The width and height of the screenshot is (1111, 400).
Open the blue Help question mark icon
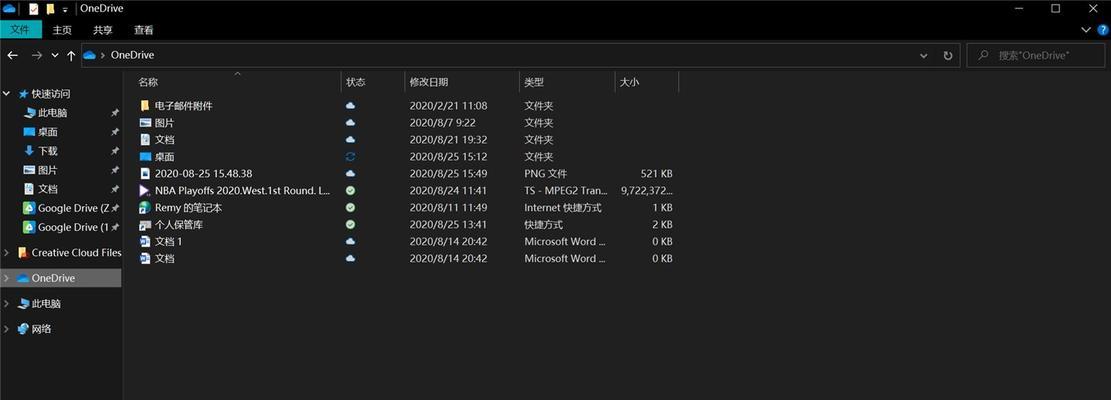click(1102, 30)
